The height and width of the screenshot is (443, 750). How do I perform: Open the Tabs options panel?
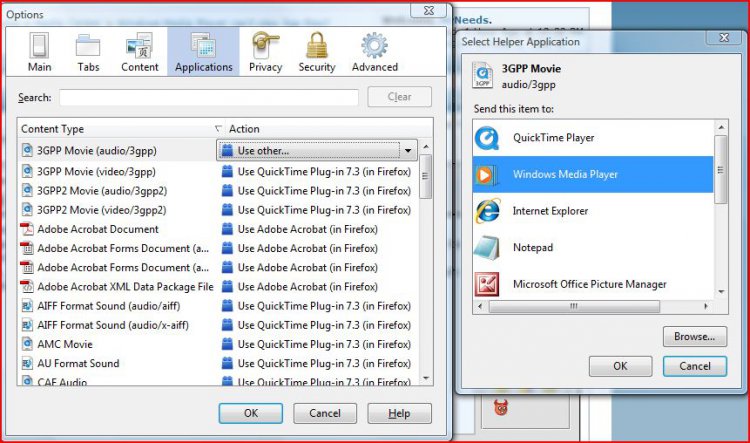88,52
